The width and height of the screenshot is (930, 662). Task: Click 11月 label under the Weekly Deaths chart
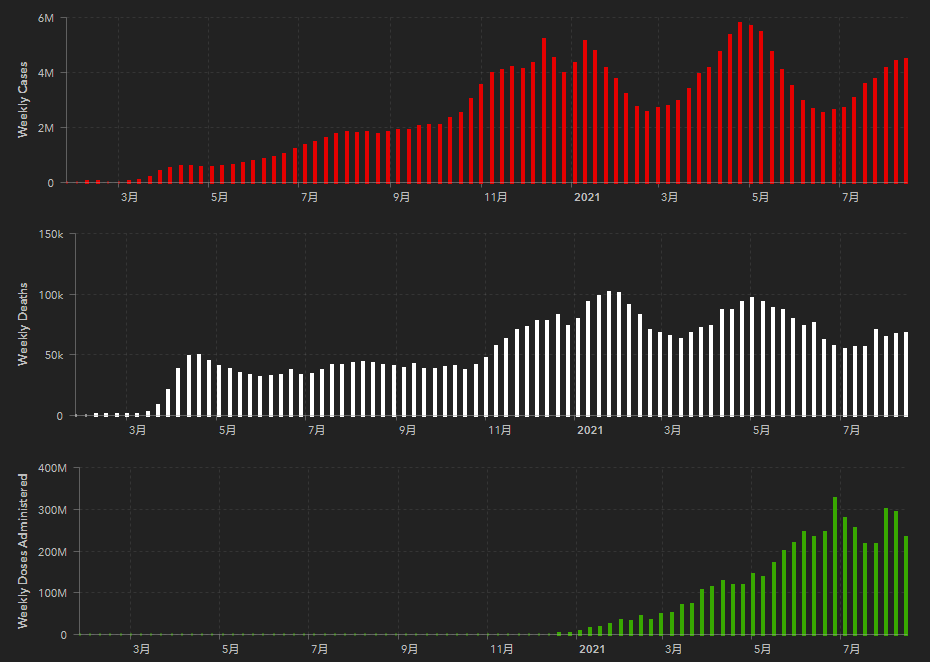click(499, 430)
